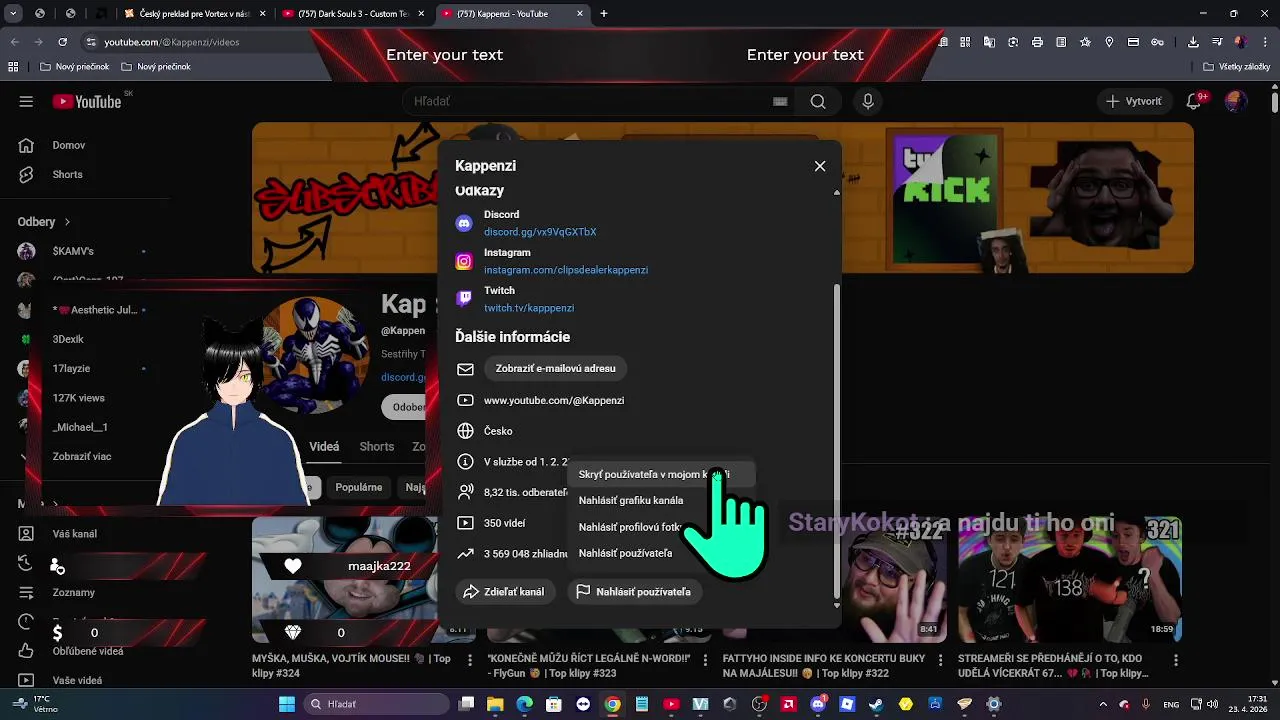Click Windows taskbar search box
The height and width of the screenshot is (720, 1280).
tap(375, 704)
